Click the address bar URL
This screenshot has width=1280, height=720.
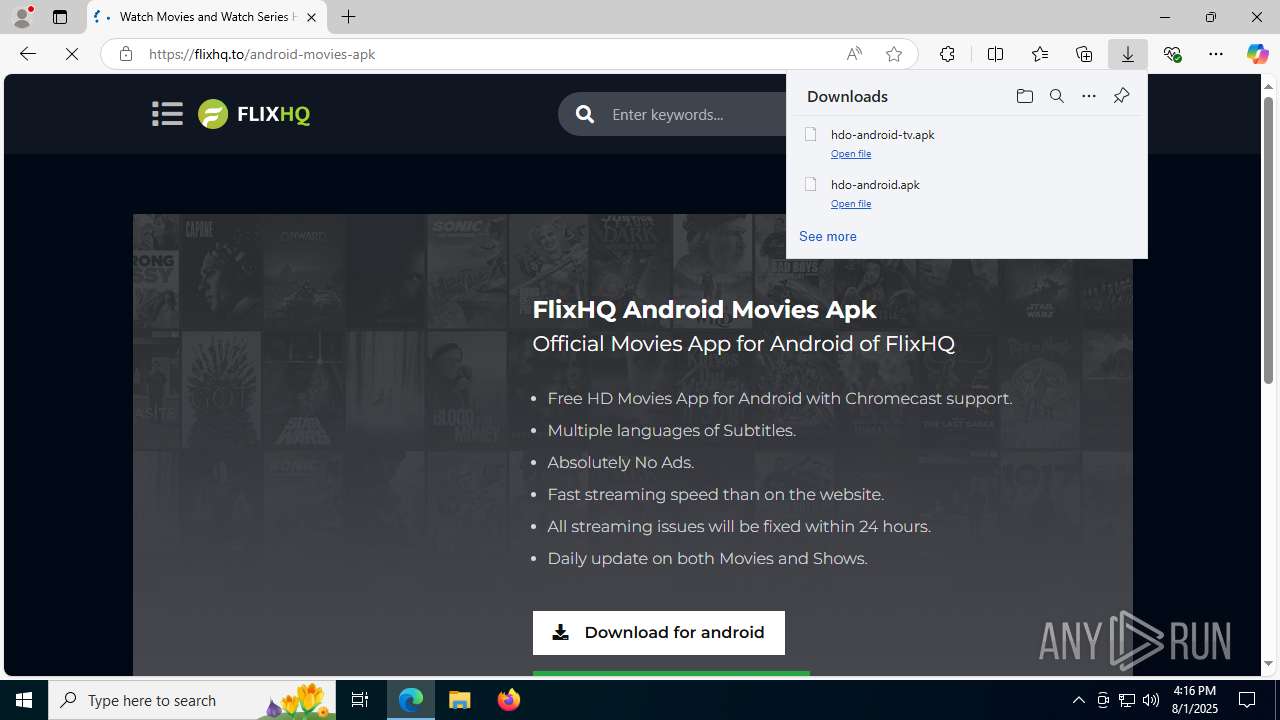[x=262, y=54]
